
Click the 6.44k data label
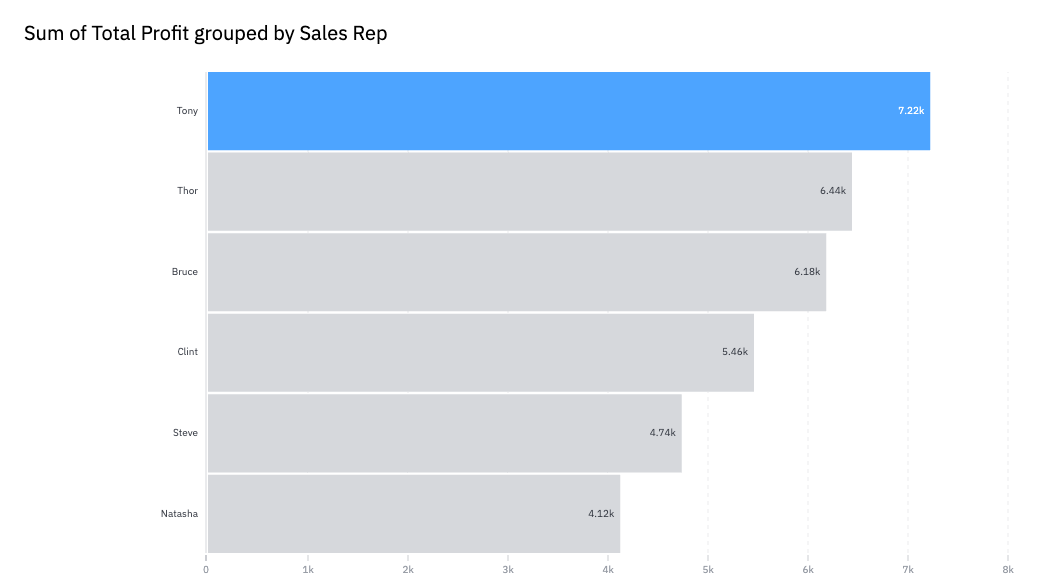(832, 191)
